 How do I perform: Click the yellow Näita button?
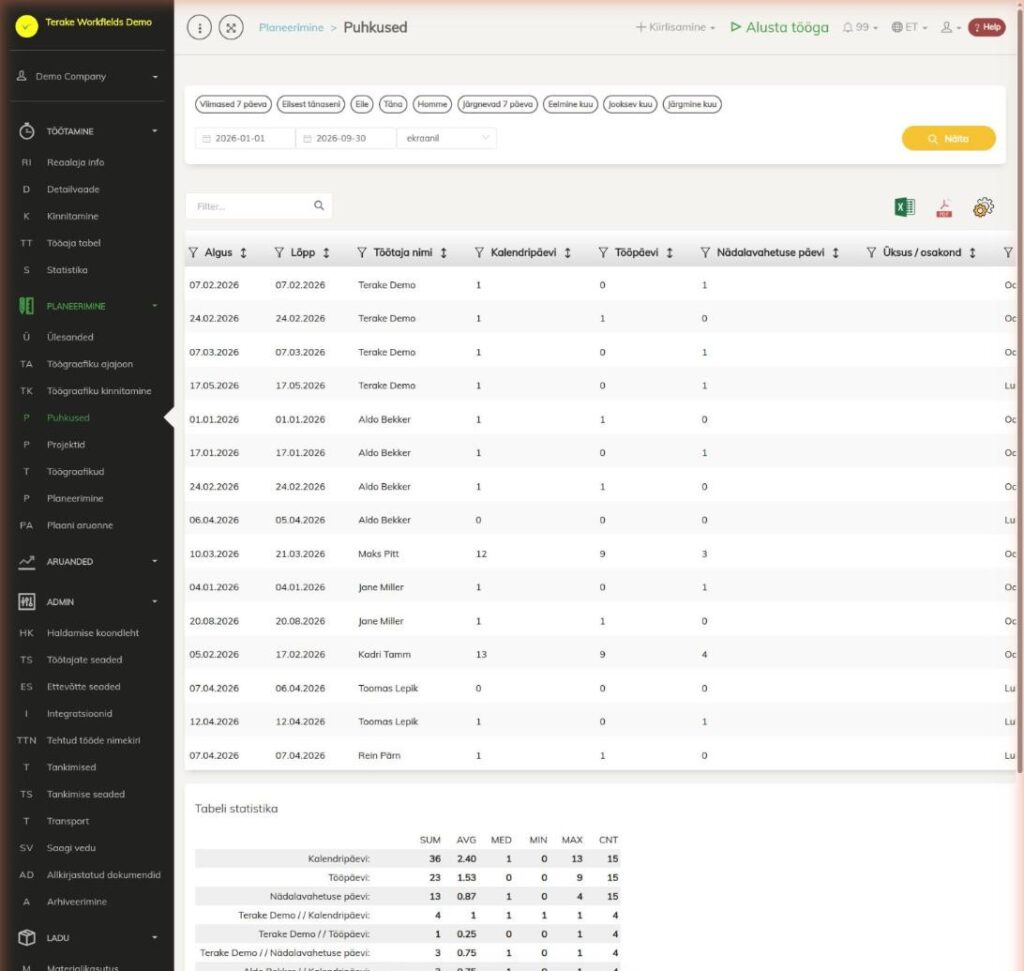pyautogui.click(x=948, y=138)
